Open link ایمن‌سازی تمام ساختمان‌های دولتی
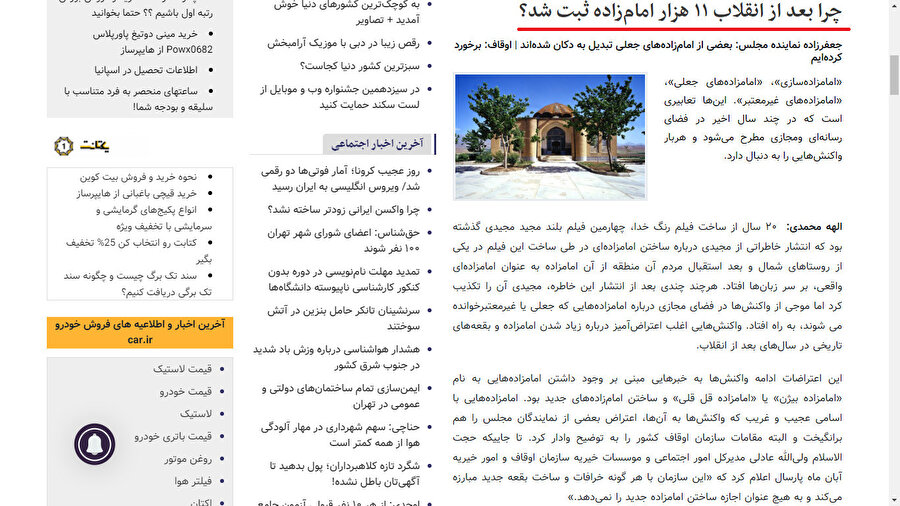The height and width of the screenshot is (506, 900). [341, 396]
